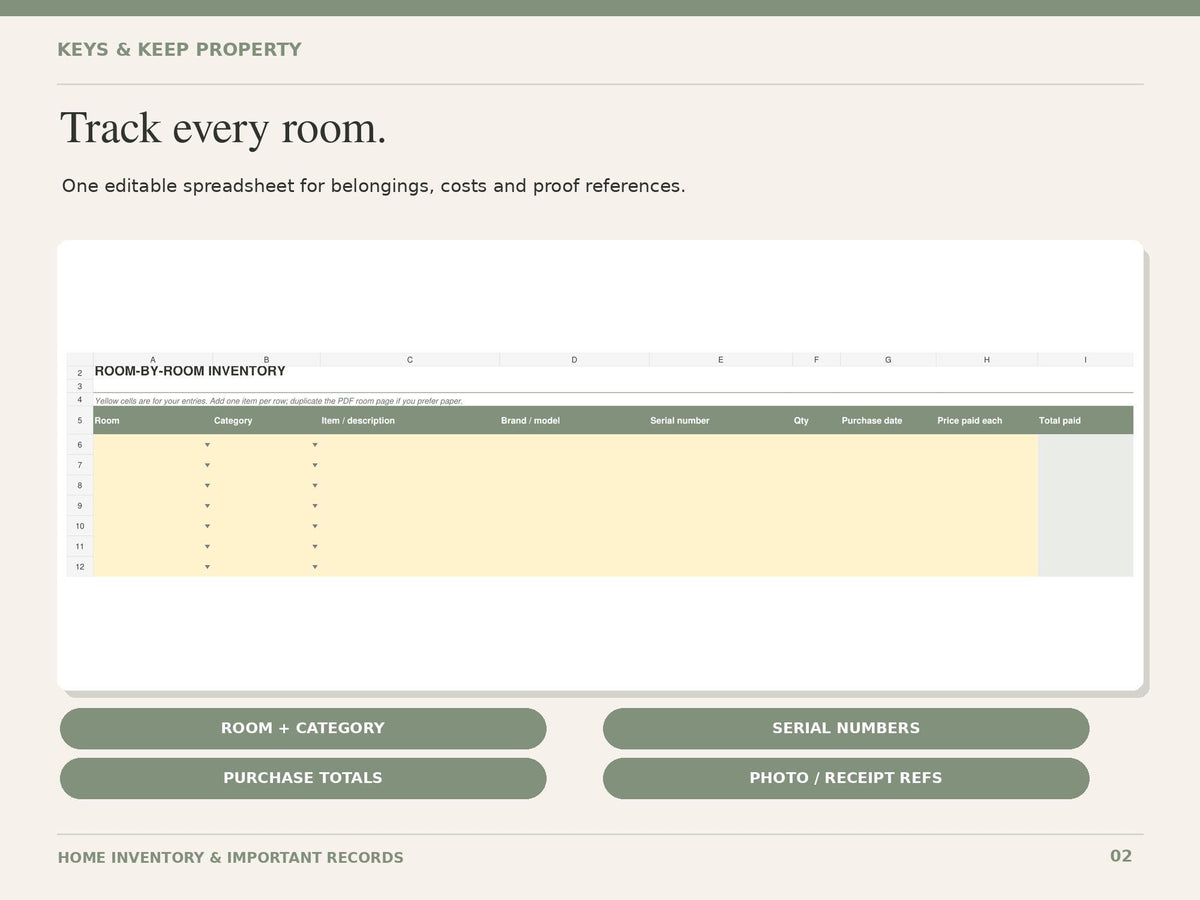
Task: Click the Price paid each cell in row 11
Action: (x=987, y=547)
